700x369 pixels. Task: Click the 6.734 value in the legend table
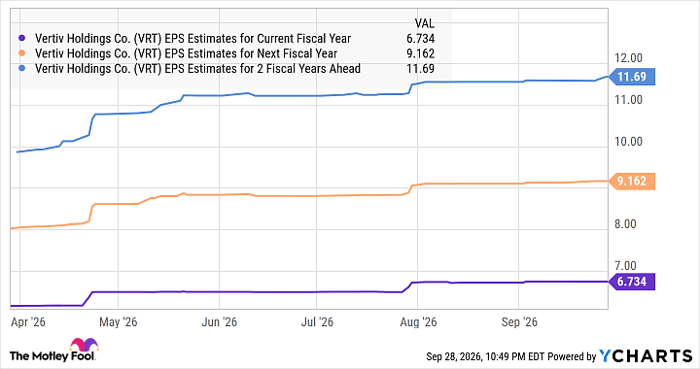(420, 39)
